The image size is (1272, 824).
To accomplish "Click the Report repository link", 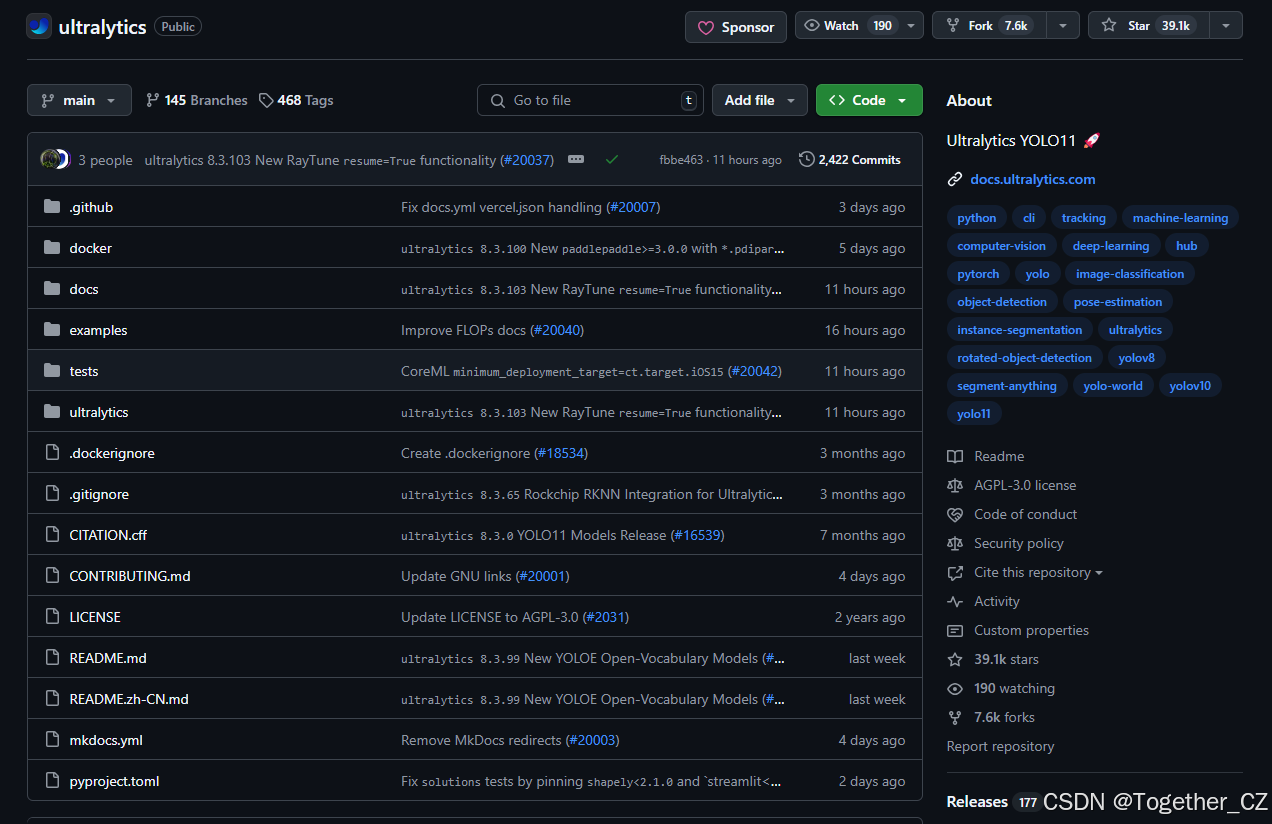I will pyautogui.click(x=1000, y=746).
